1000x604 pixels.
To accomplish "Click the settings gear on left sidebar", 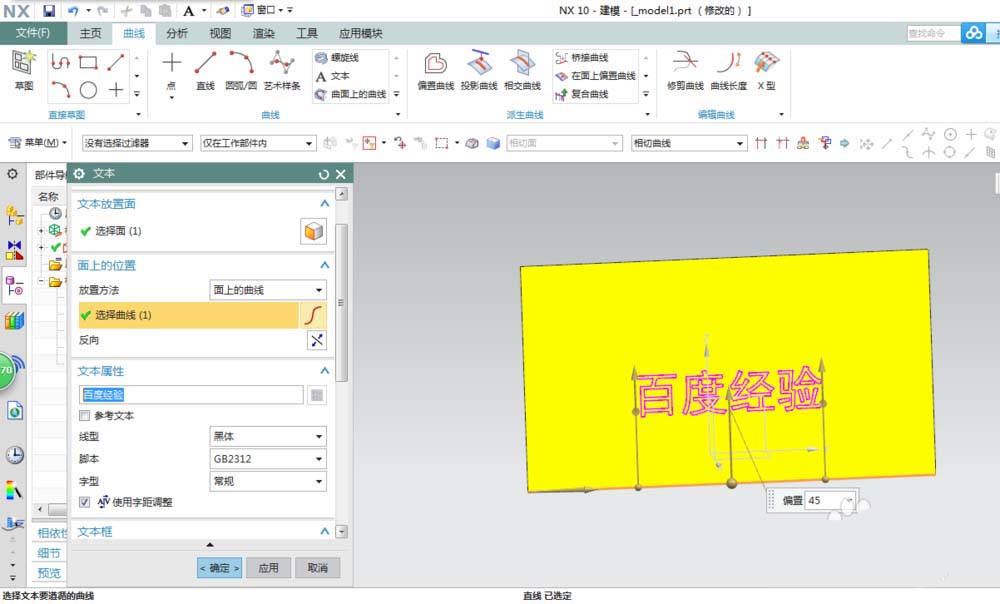I will click(12, 174).
